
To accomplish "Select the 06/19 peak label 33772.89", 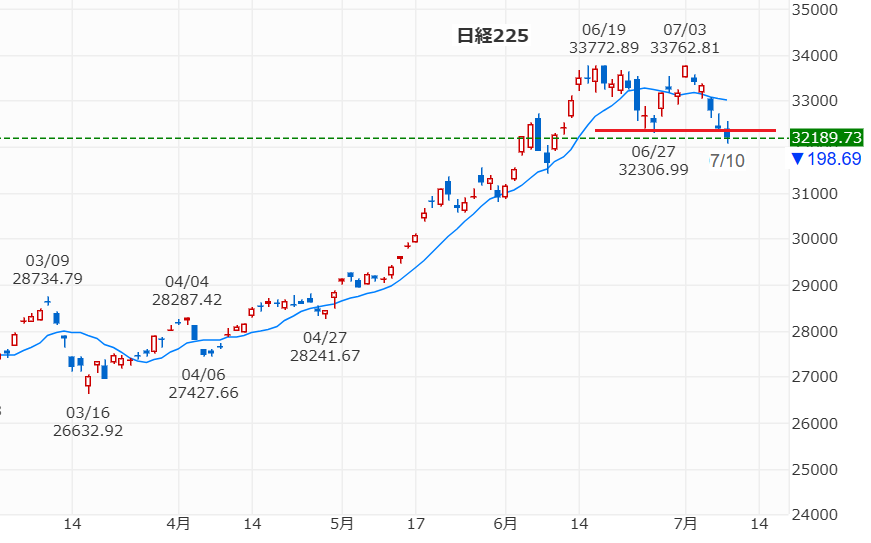I will click(x=604, y=38).
